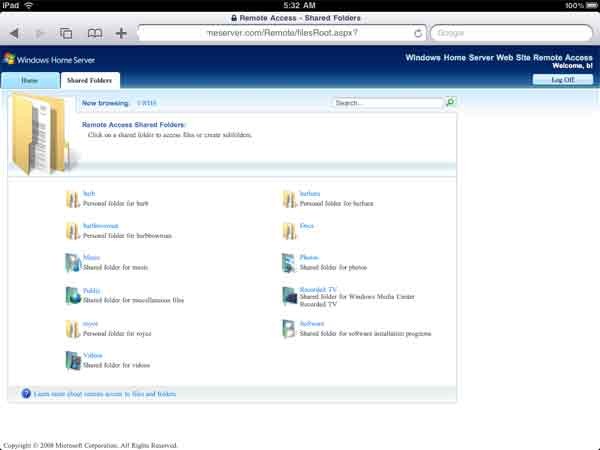The width and height of the screenshot is (600, 450).
Task: Click the Music shared folder icon
Action: (x=73, y=263)
